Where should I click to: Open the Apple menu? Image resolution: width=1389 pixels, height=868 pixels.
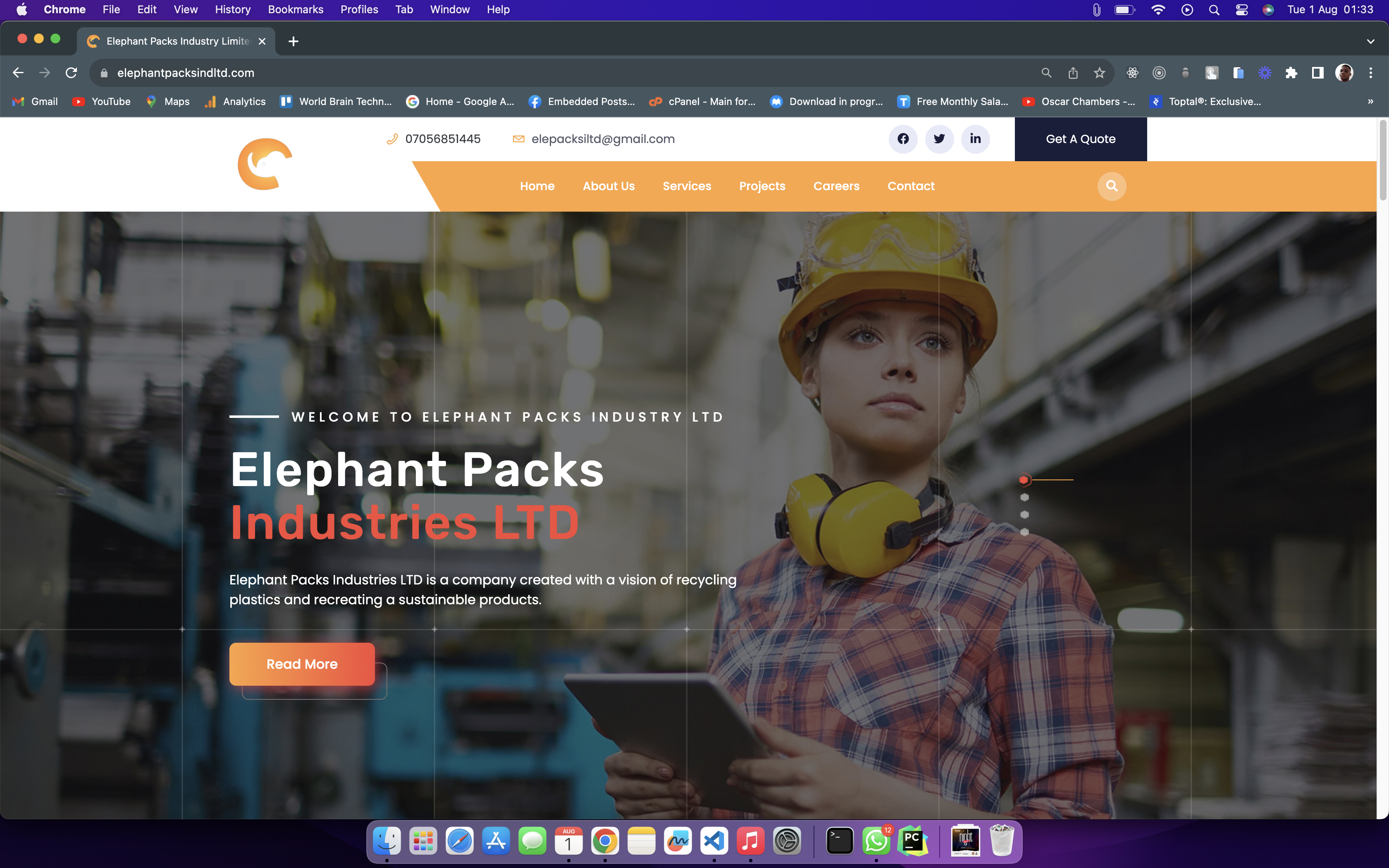click(x=22, y=9)
